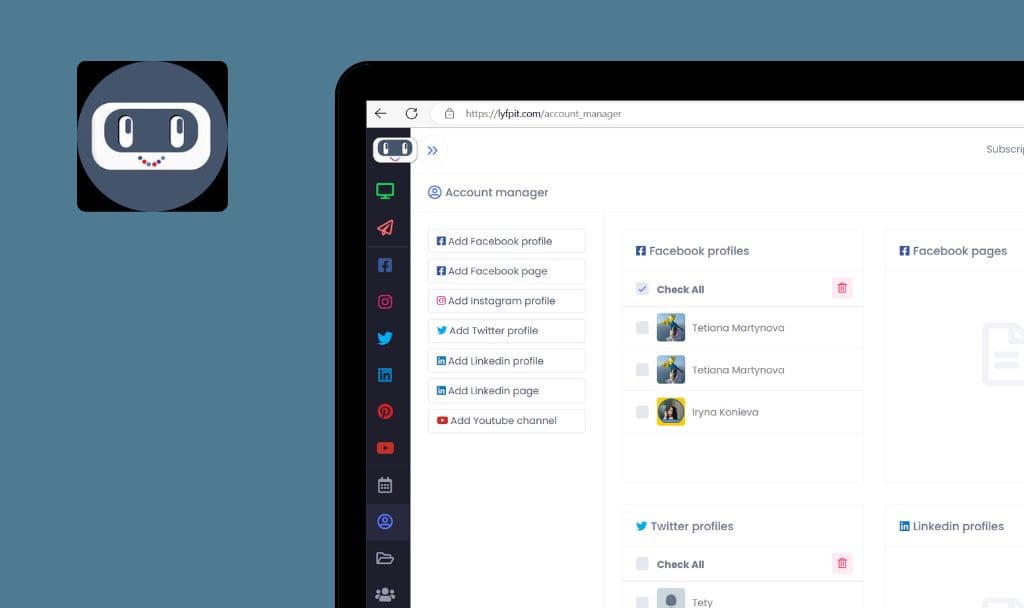The height and width of the screenshot is (608, 1024).
Task: Click the Account manager page heading
Action: pyautogui.click(x=496, y=193)
